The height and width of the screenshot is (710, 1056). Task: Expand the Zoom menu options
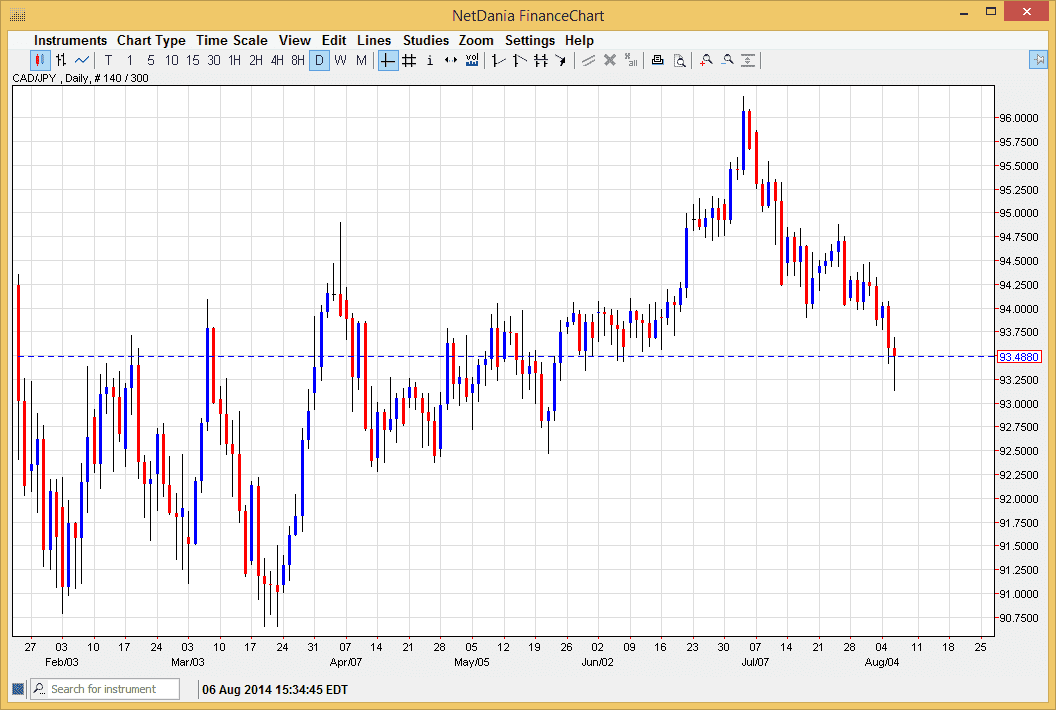click(476, 40)
